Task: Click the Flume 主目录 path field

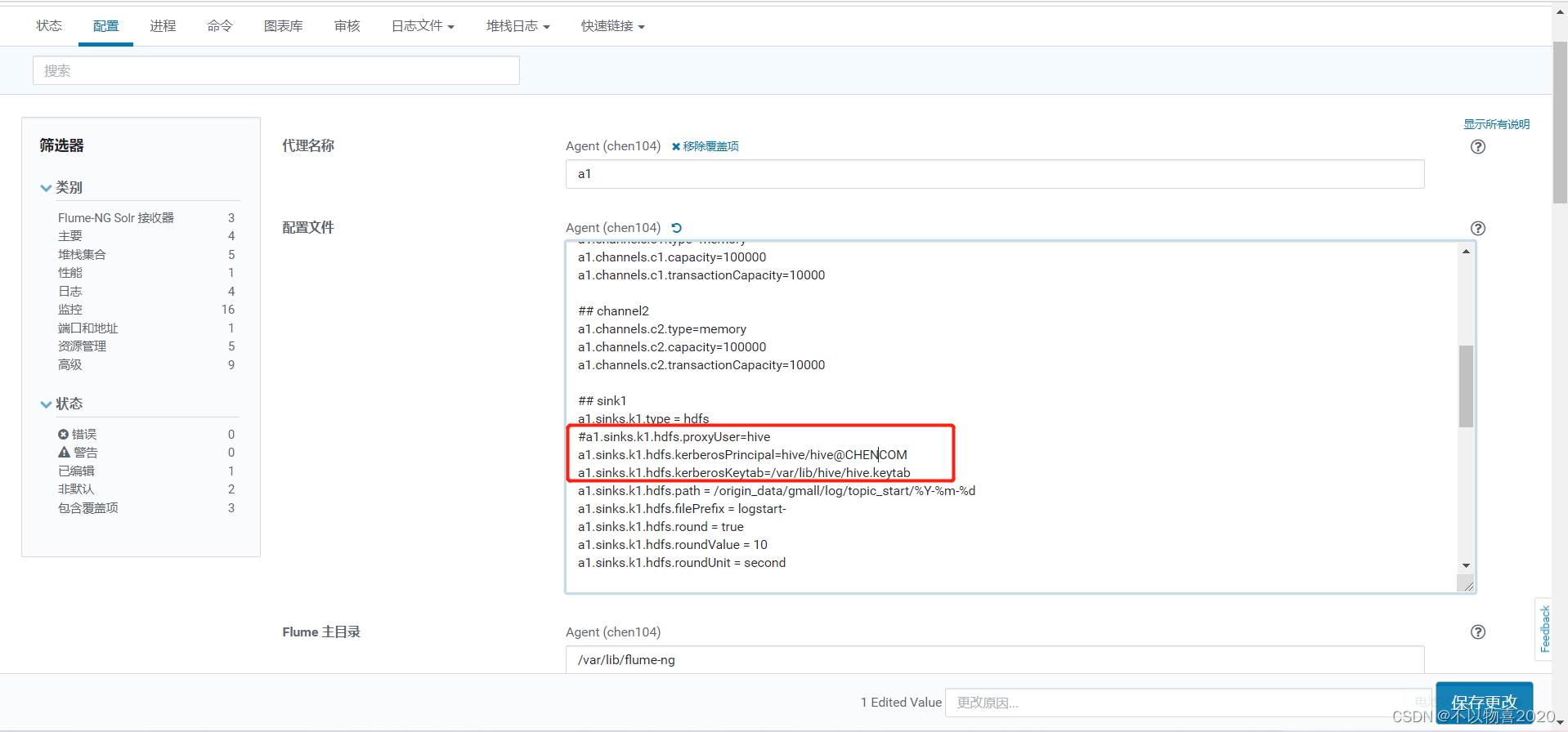Action: point(995,659)
